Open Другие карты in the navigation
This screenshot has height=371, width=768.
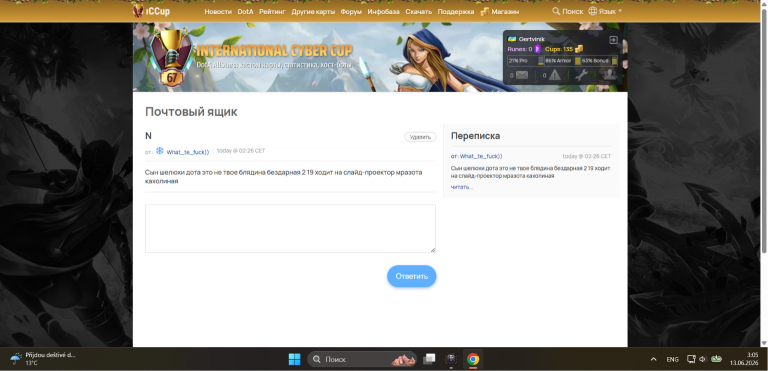(313, 11)
